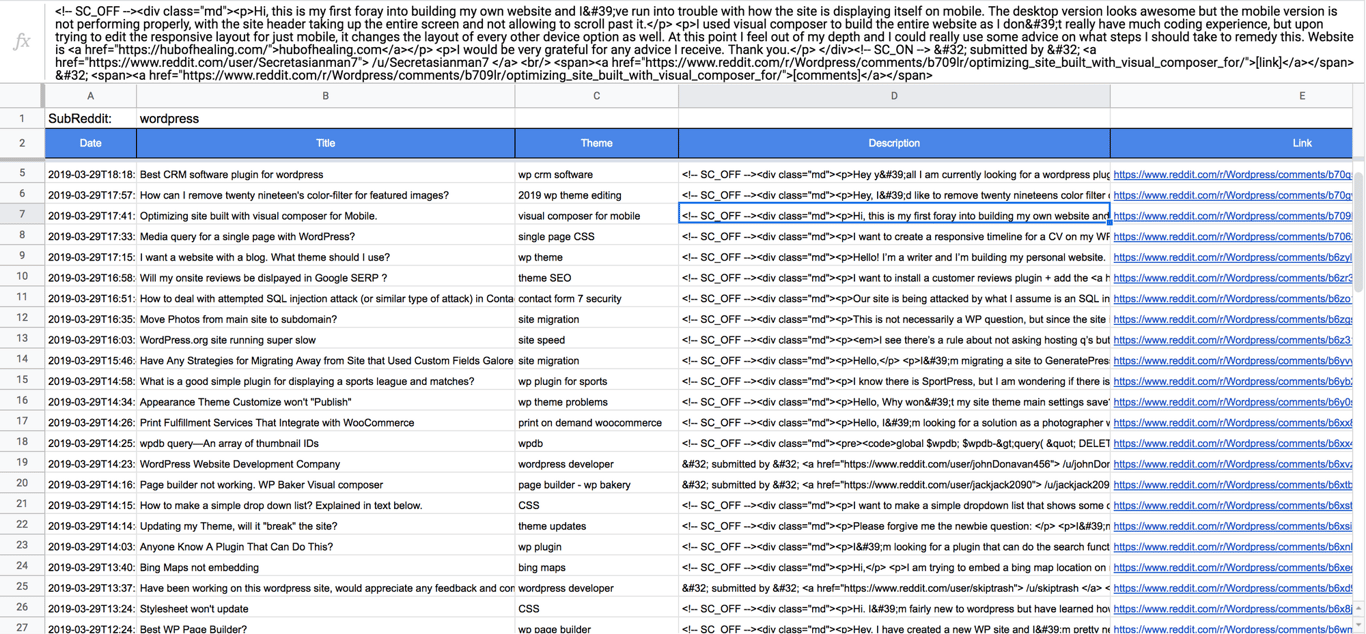
Task: Select column E header
Action: (x=1301, y=96)
